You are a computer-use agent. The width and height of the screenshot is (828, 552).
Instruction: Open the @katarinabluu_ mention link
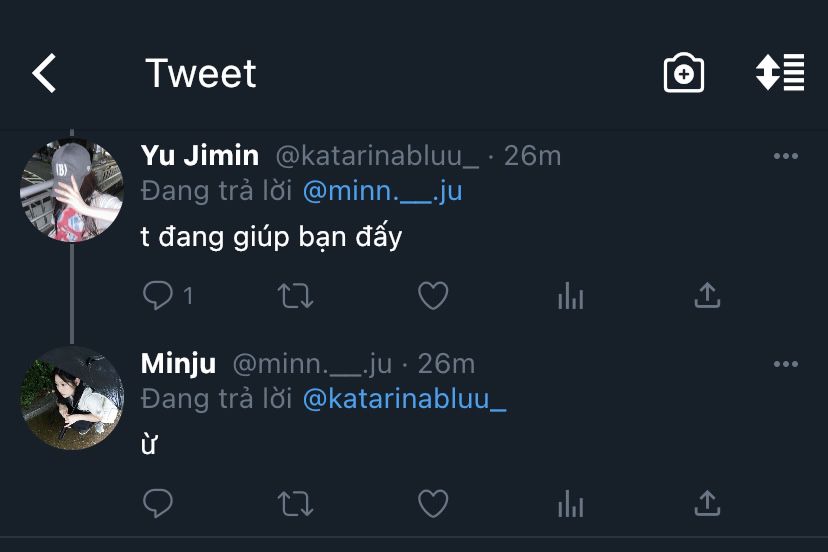404,398
